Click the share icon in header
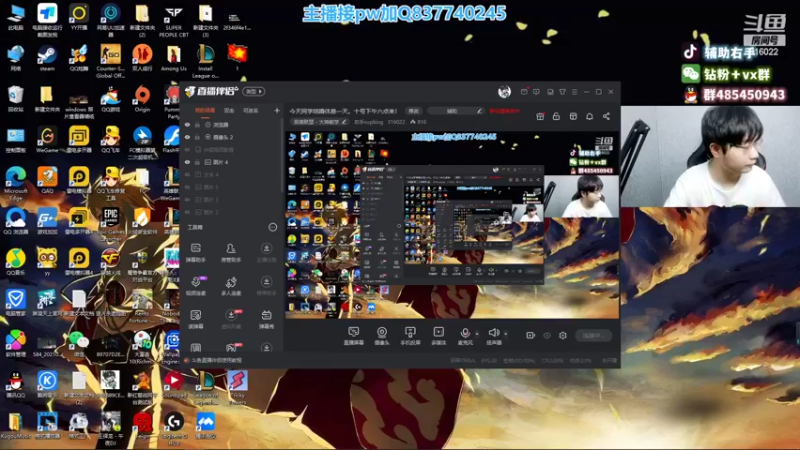 (606, 116)
